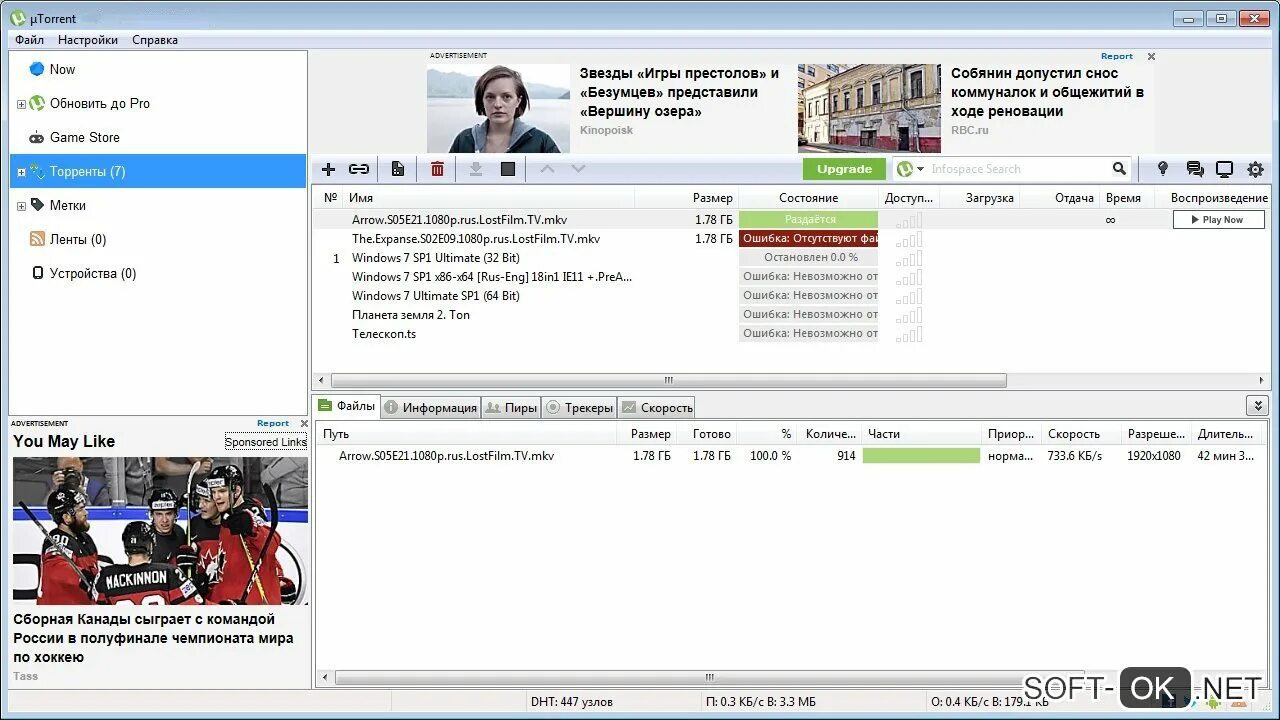This screenshot has width=1280, height=720.
Task: Click the lightbulb tips icon
Action: (x=1162, y=169)
